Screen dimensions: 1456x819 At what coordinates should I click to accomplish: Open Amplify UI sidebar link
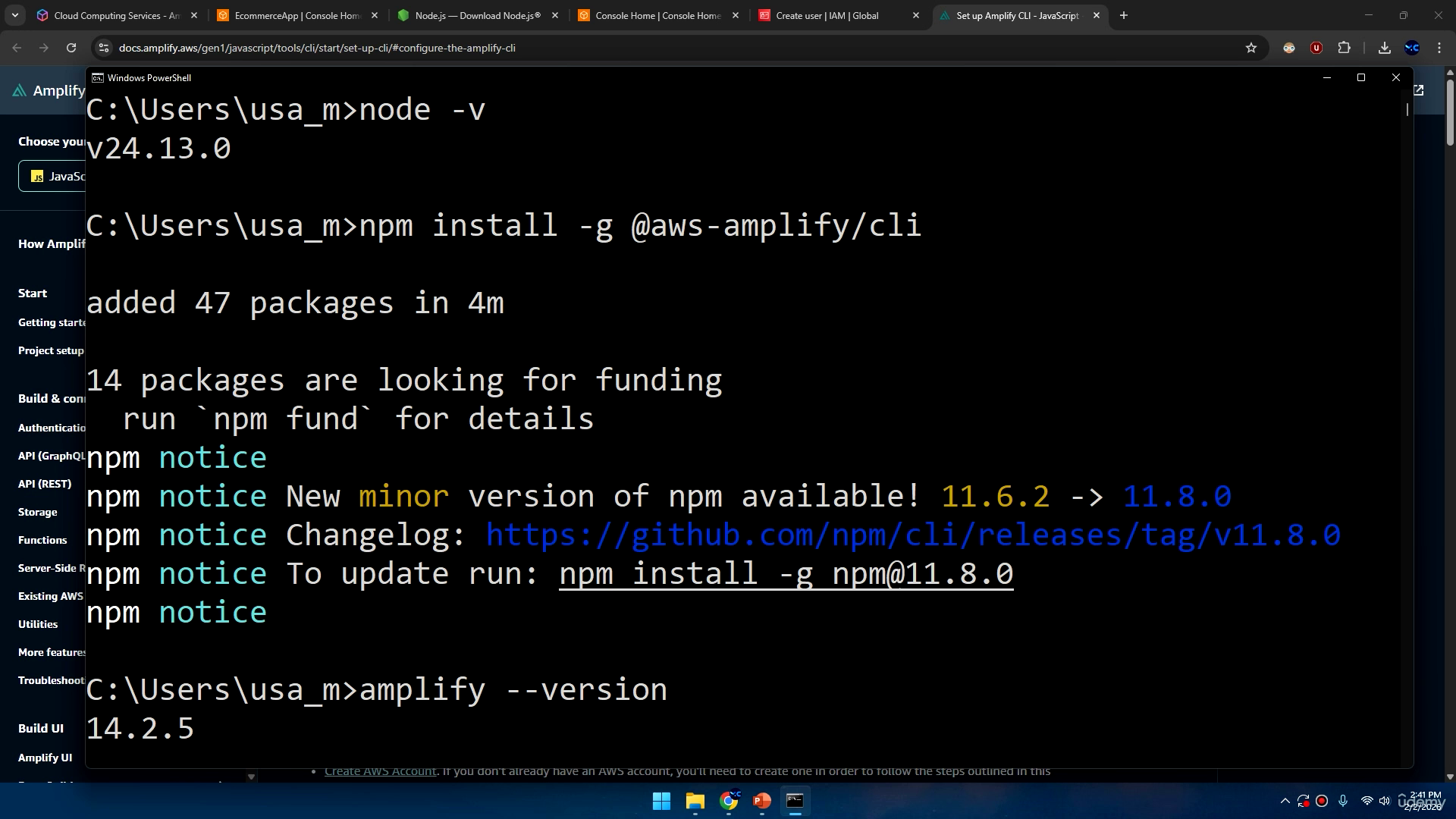click(x=45, y=758)
